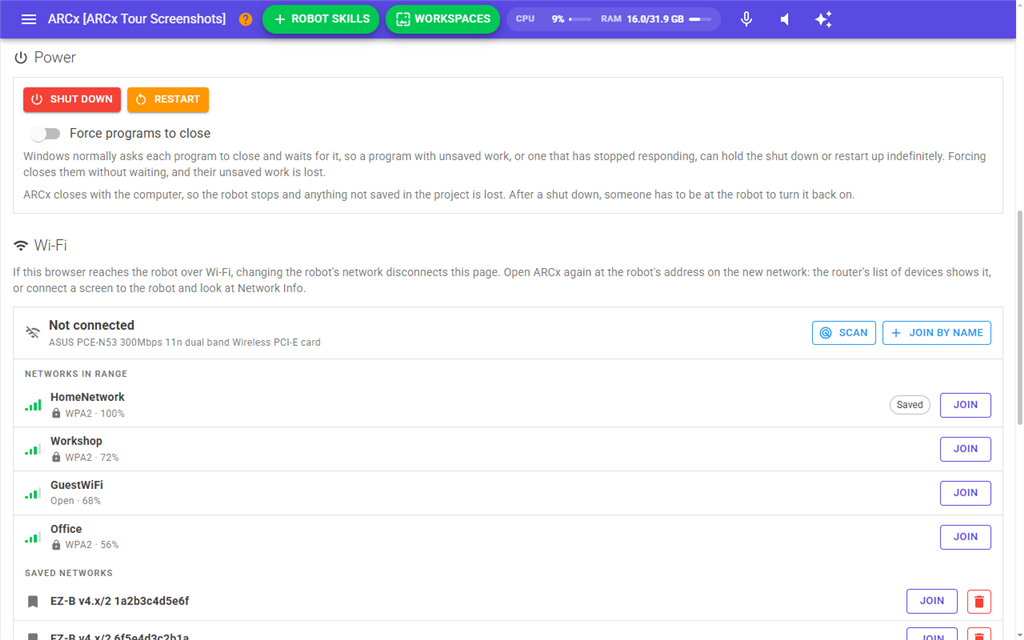The height and width of the screenshot is (640, 1024).
Task: Connect to GuestWiFi using its Join button
Action: click(x=965, y=492)
